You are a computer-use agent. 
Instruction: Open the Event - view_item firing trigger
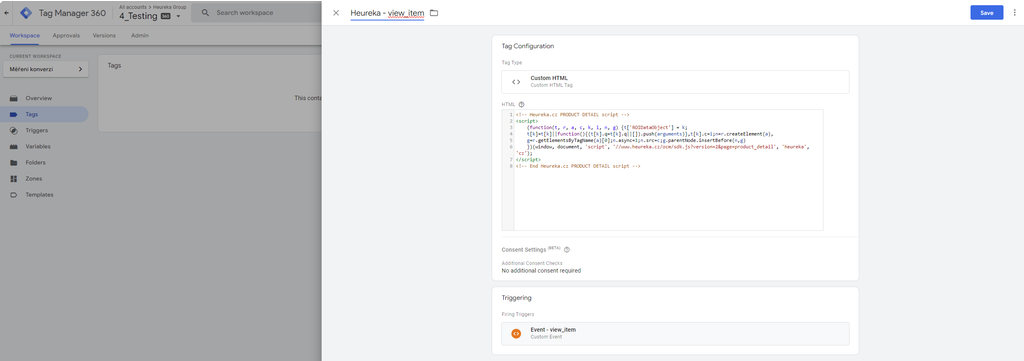pyautogui.click(x=675, y=333)
